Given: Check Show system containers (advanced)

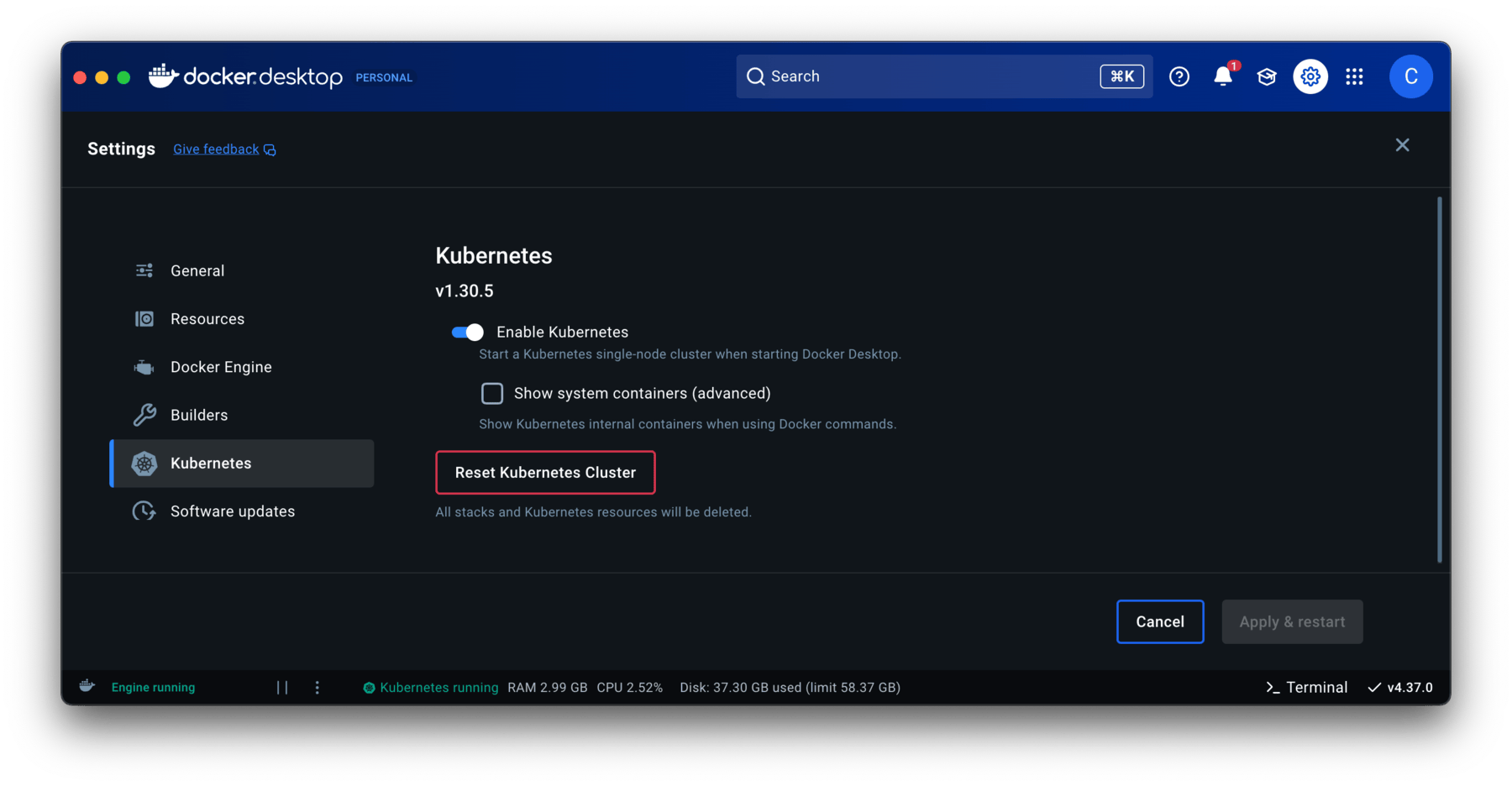Looking at the screenshot, I should (492, 393).
